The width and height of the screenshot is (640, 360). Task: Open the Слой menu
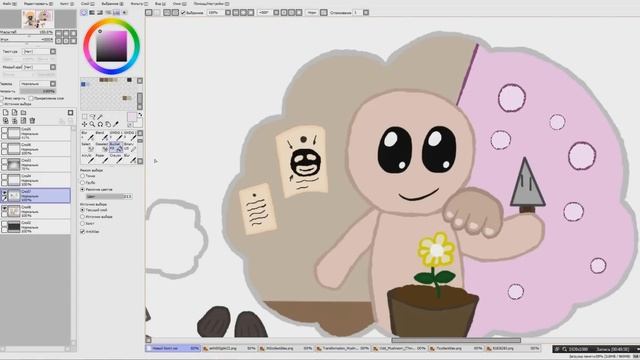[87, 3]
